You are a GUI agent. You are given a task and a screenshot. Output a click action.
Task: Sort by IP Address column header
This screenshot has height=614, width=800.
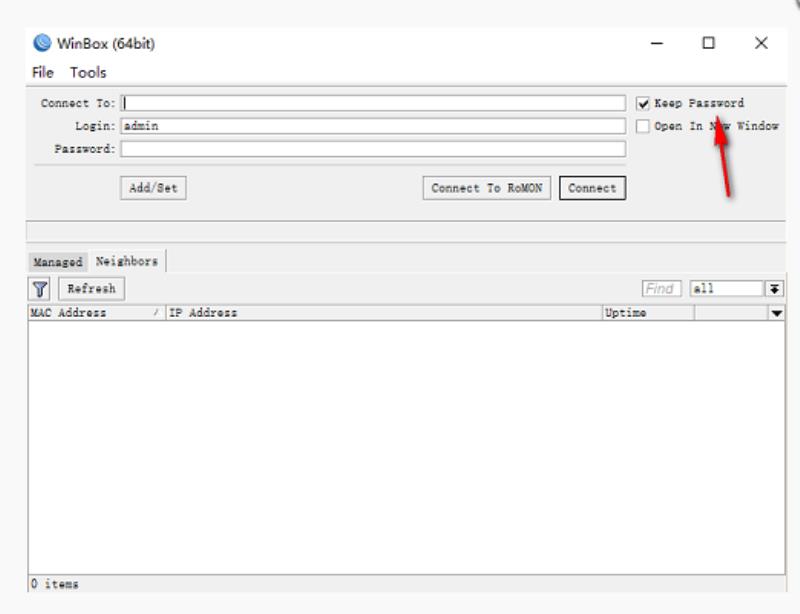point(384,313)
